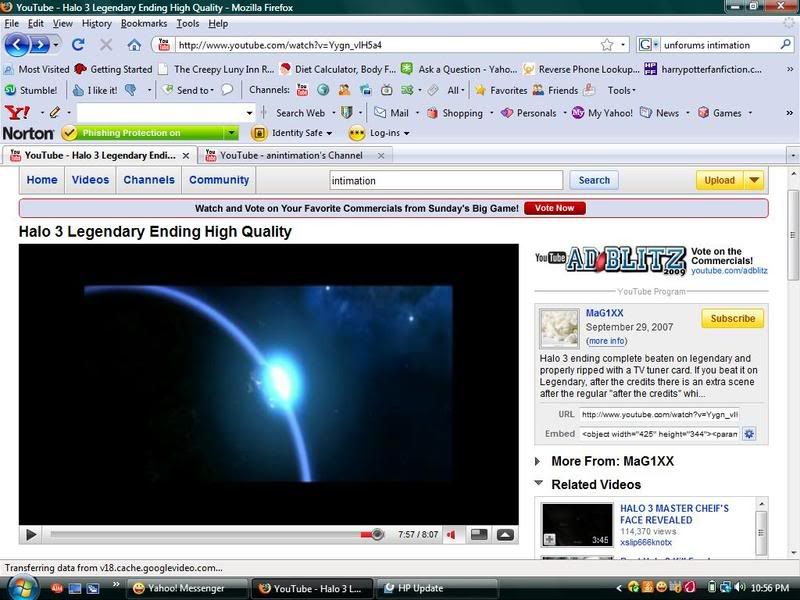Go to the Firefox home page icon
The image size is (800, 600).
click(x=134, y=45)
